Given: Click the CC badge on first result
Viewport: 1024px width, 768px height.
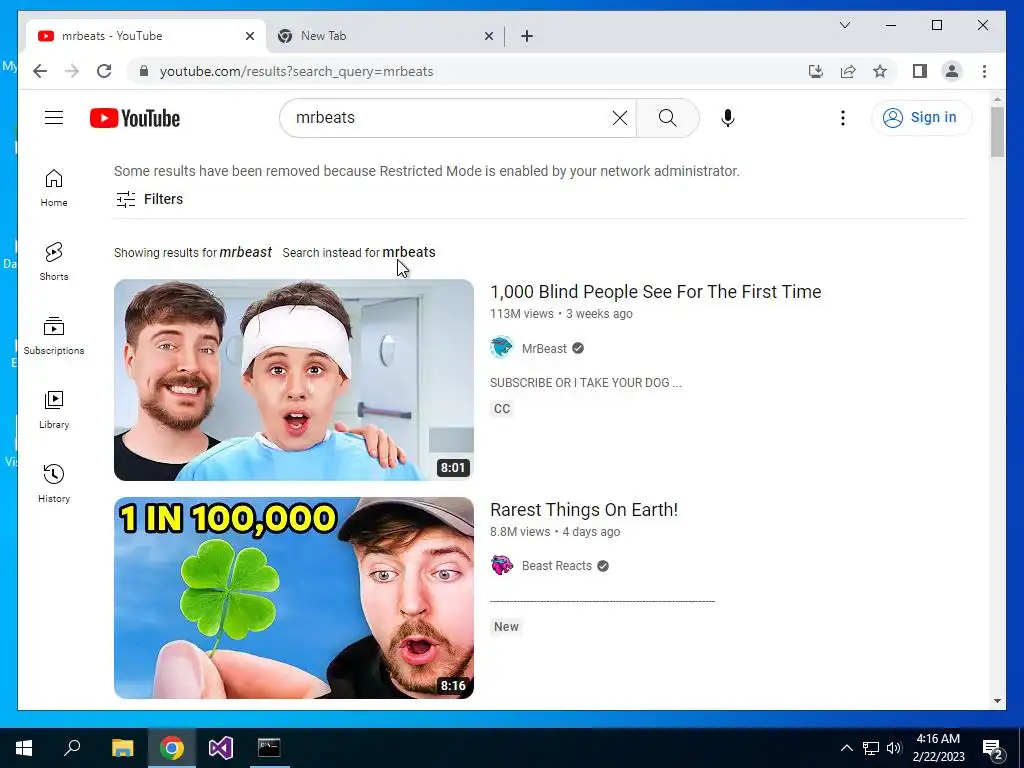Looking at the screenshot, I should tap(502, 409).
